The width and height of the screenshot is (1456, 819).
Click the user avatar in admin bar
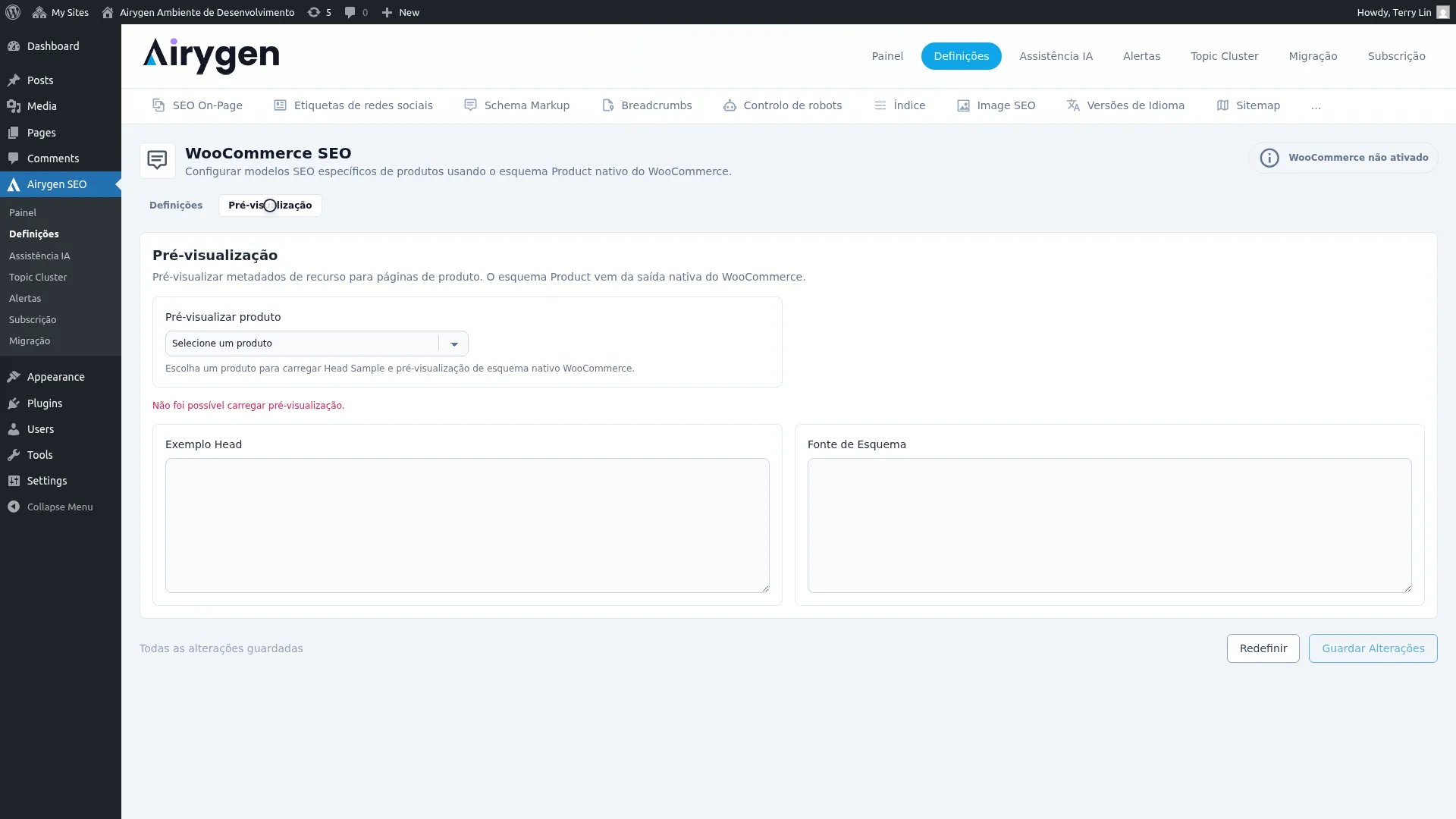tap(1442, 12)
